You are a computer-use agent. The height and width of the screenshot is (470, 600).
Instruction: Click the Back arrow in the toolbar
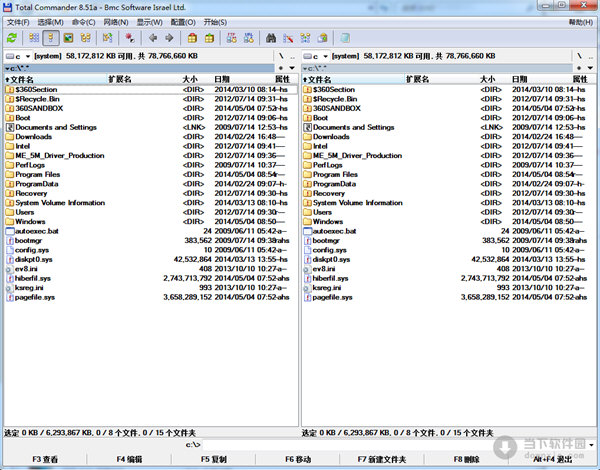[153, 37]
